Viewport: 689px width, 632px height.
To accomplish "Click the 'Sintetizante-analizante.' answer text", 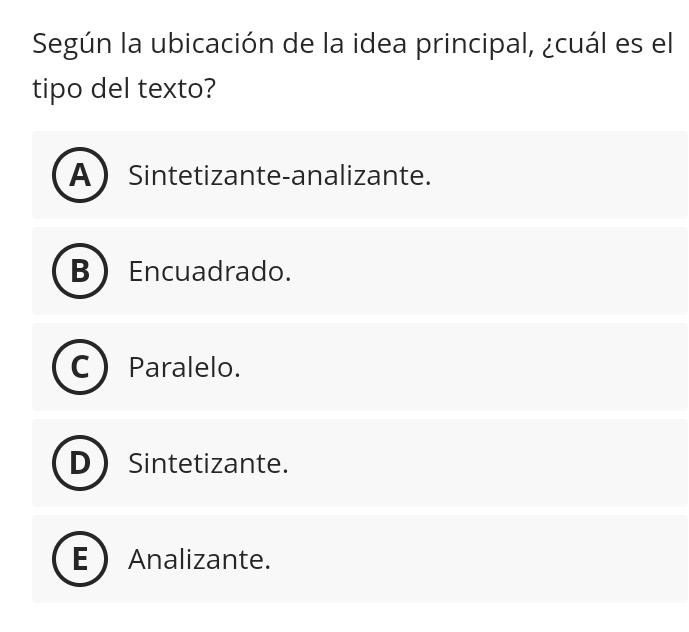I will click(x=280, y=176).
